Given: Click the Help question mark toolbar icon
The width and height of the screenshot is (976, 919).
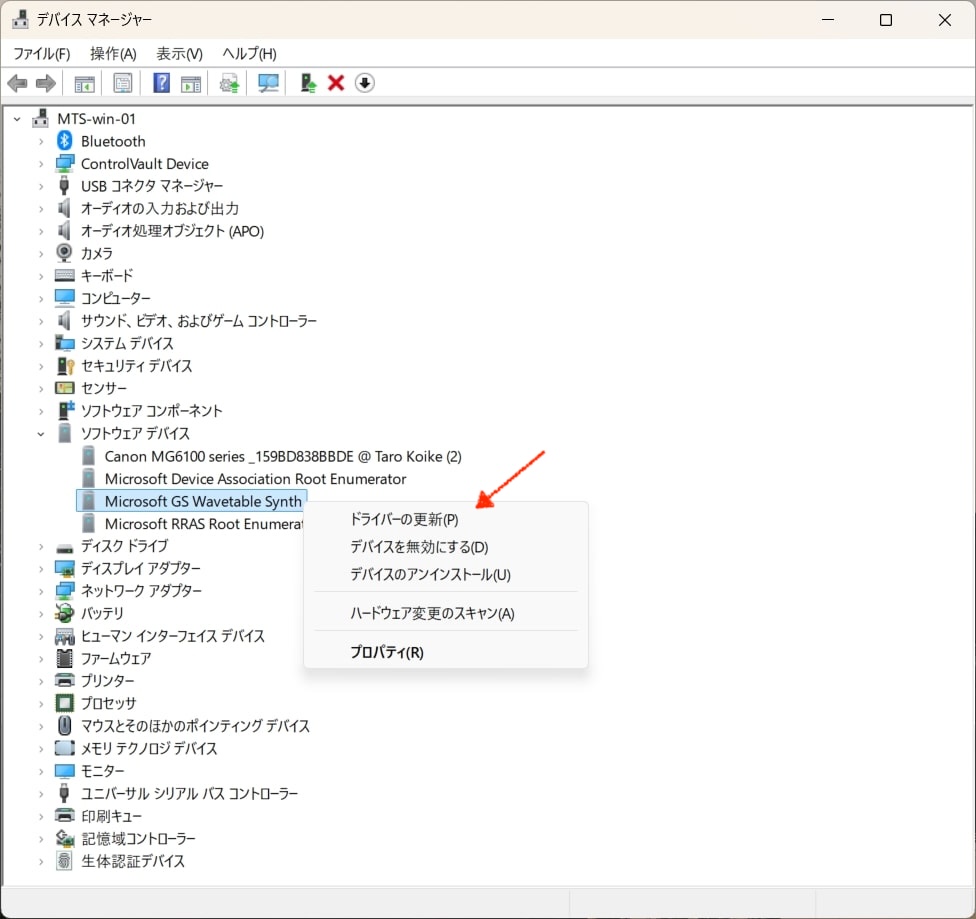Looking at the screenshot, I should point(161,83).
